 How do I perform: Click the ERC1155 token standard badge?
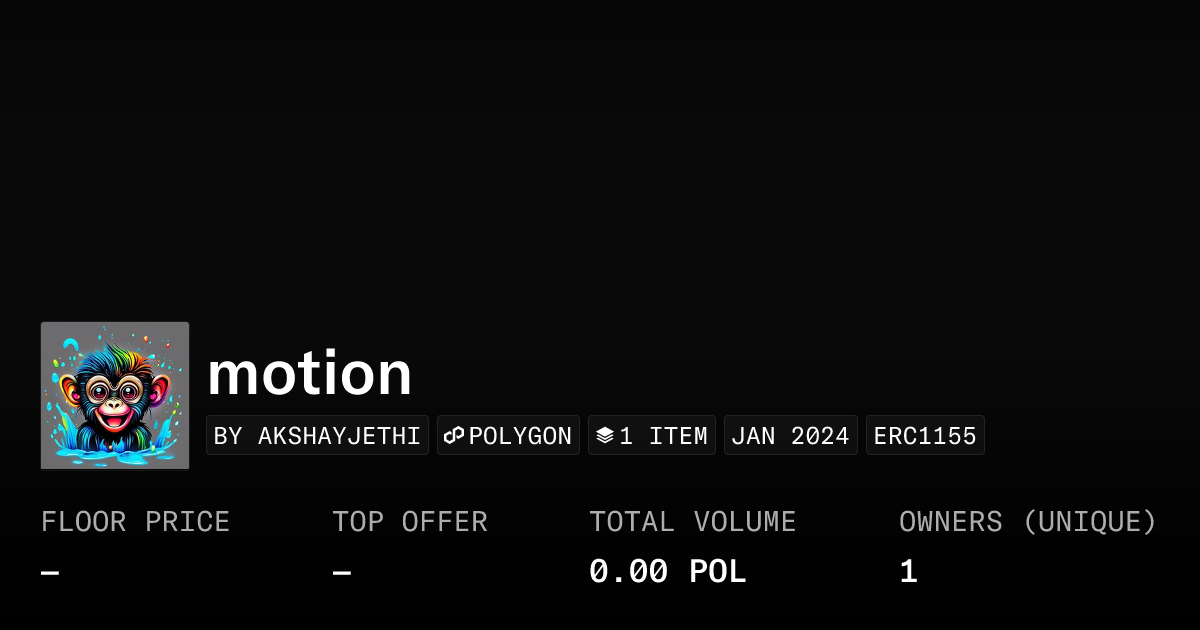(x=925, y=436)
